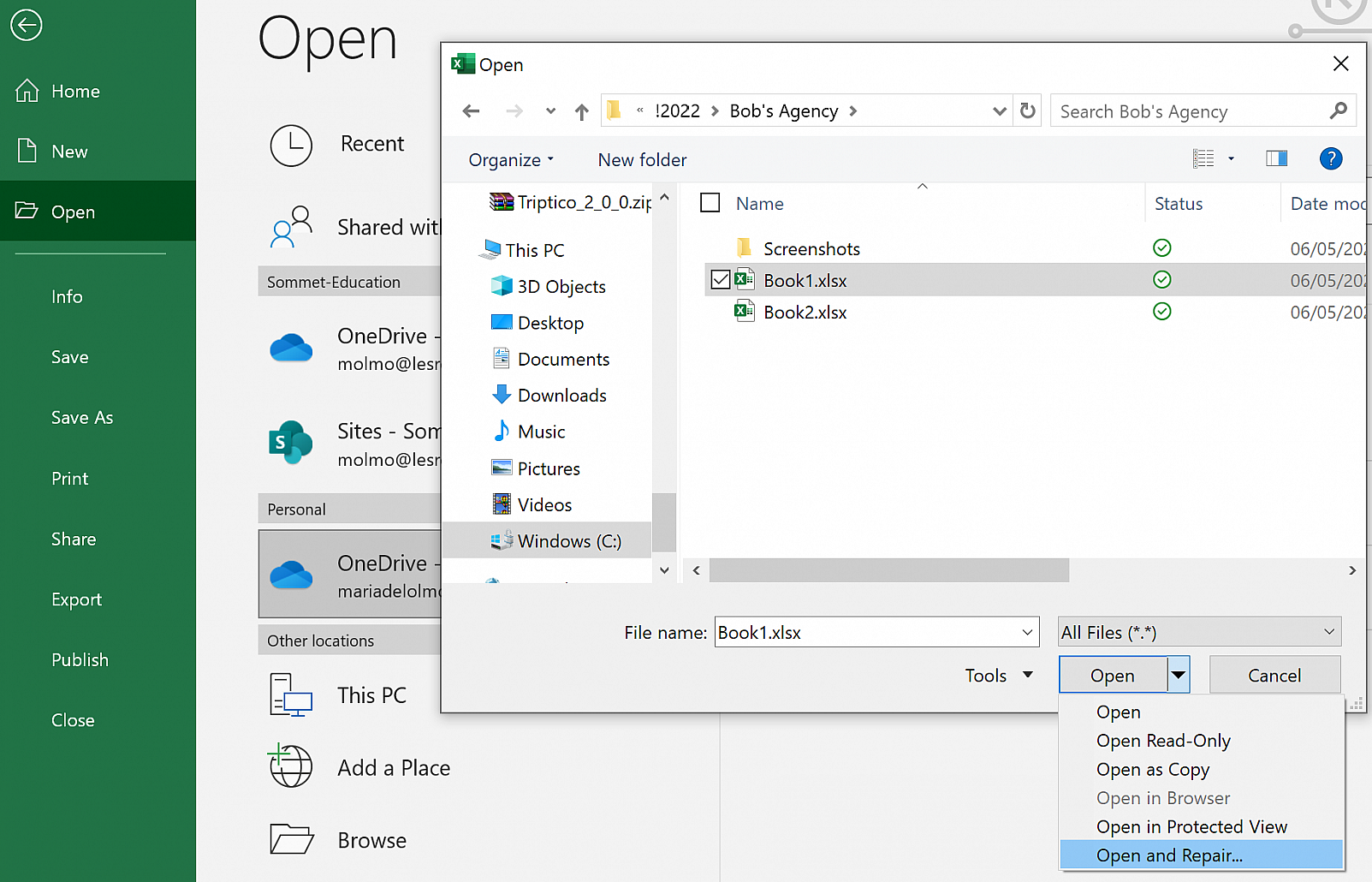Toggle the preview pane
The image size is (1372, 882).
1276,158
